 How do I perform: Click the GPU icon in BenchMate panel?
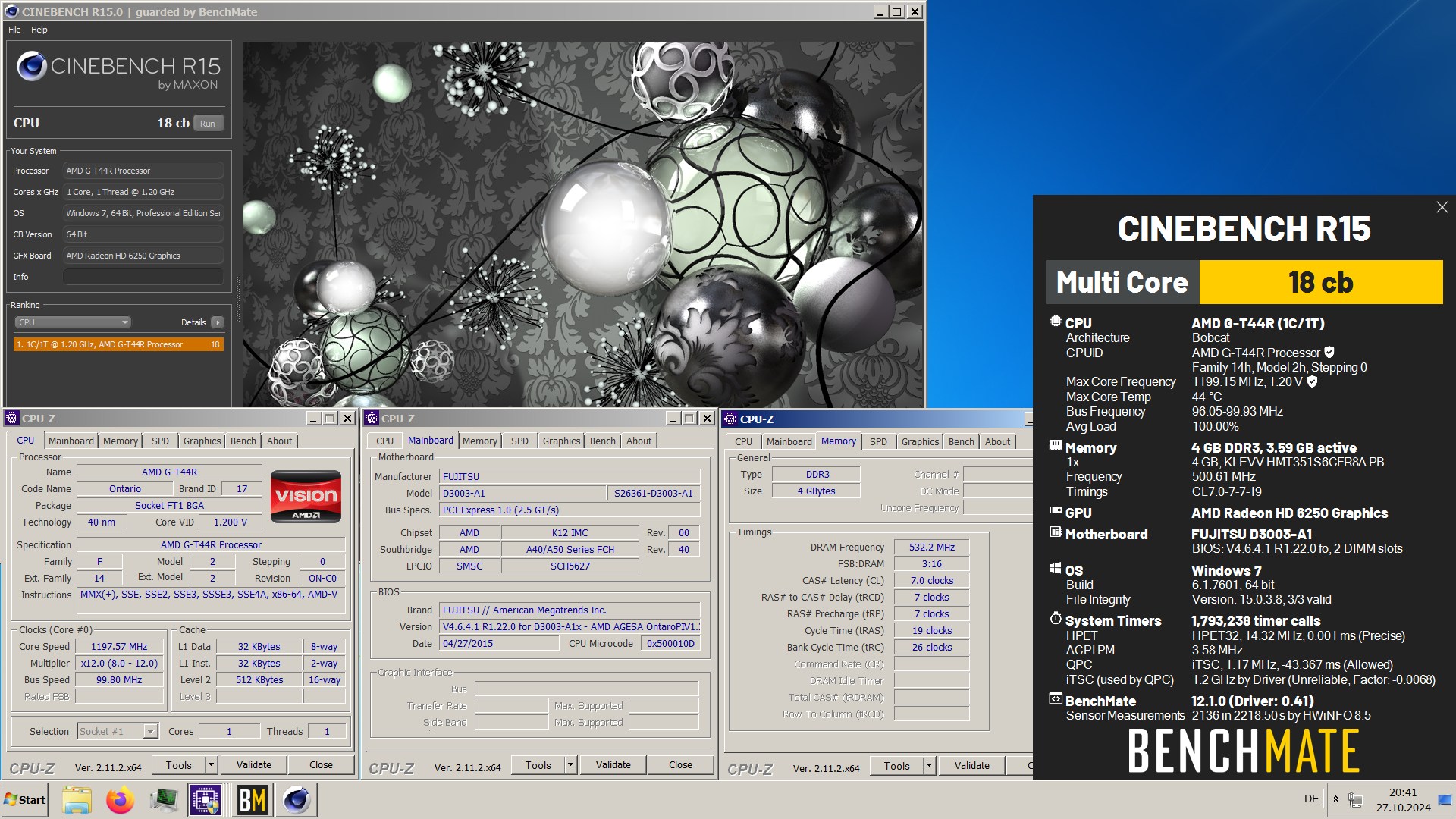coord(1056,512)
